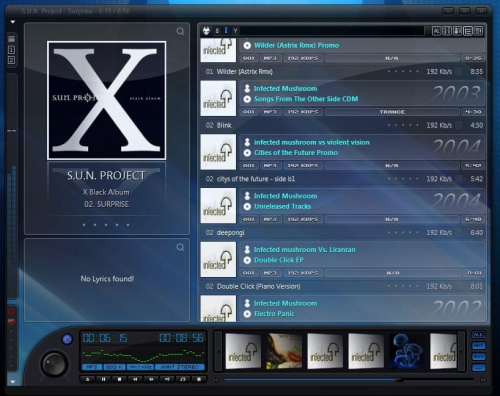This screenshot has height=396, width=500.
Task: Switch to panel tab 2 in sidebar
Action: (11, 60)
